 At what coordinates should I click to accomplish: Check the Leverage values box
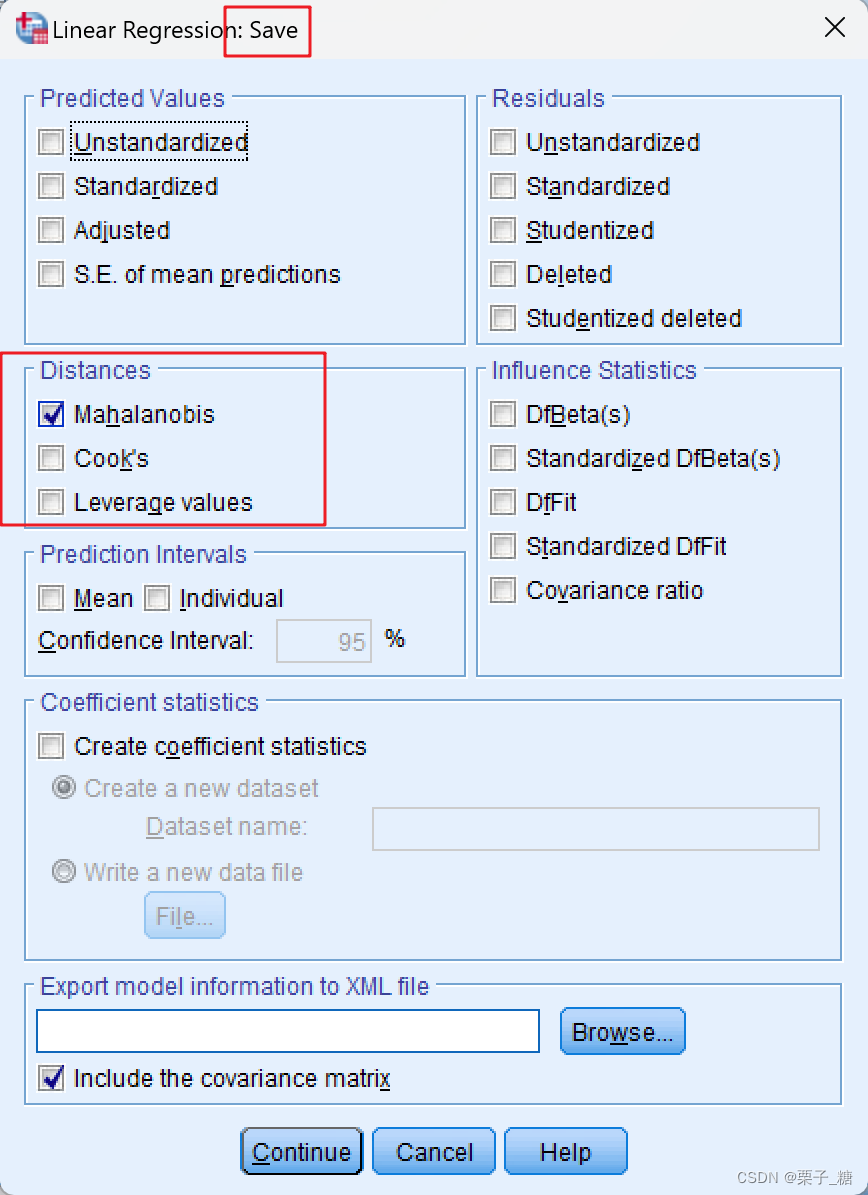tap(51, 502)
